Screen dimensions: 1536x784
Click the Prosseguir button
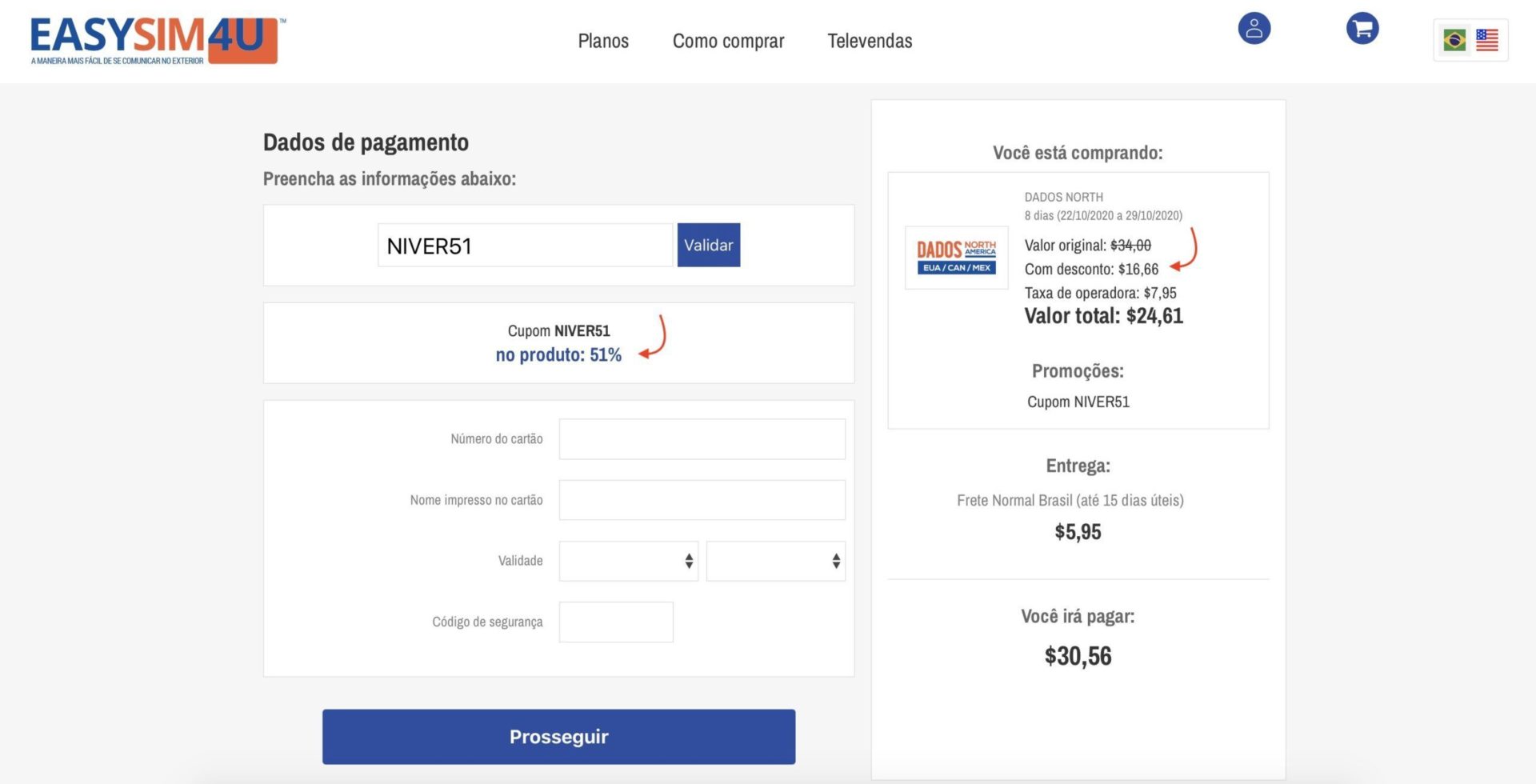558,737
